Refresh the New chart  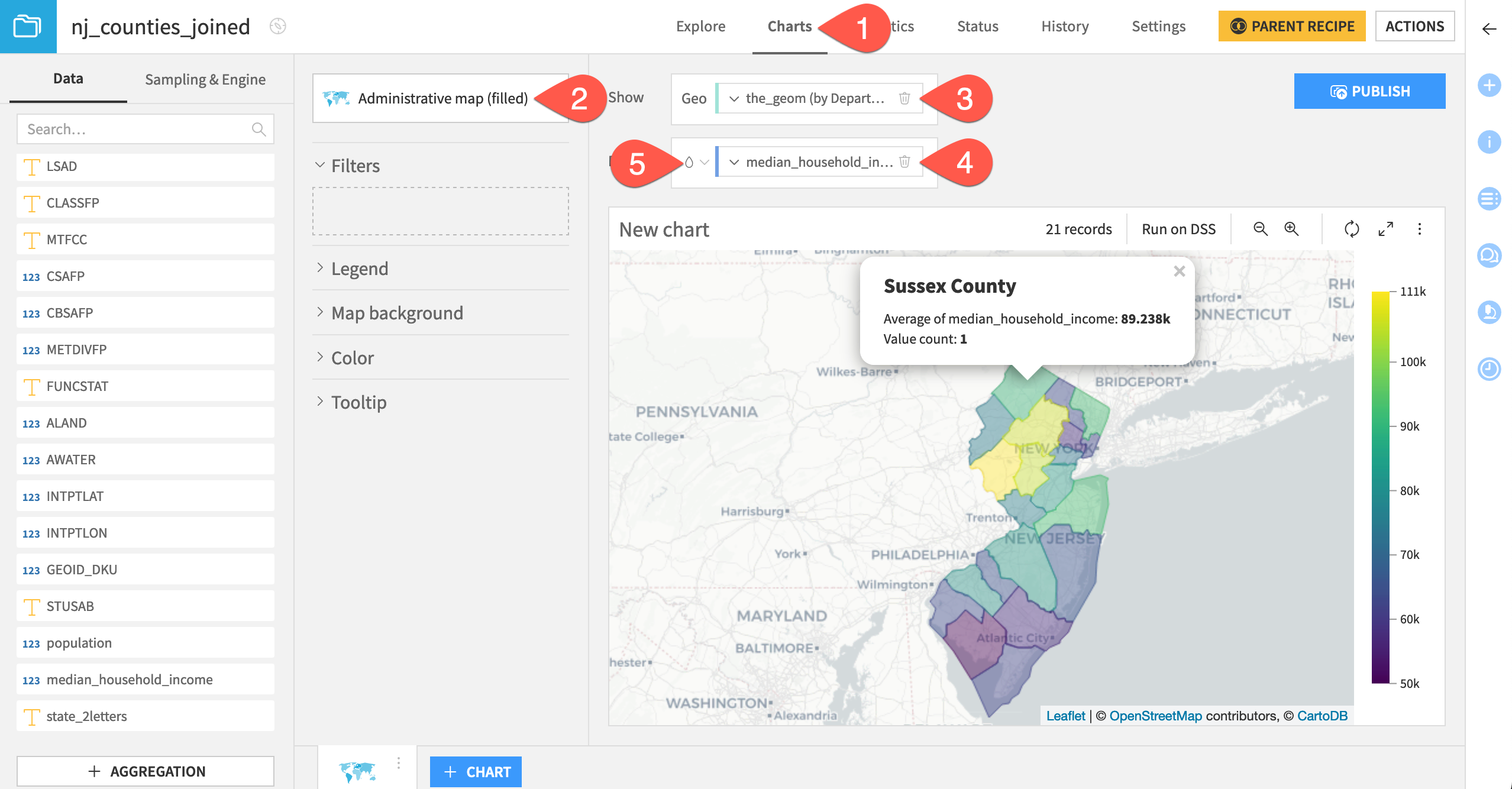[x=1353, y=229]
